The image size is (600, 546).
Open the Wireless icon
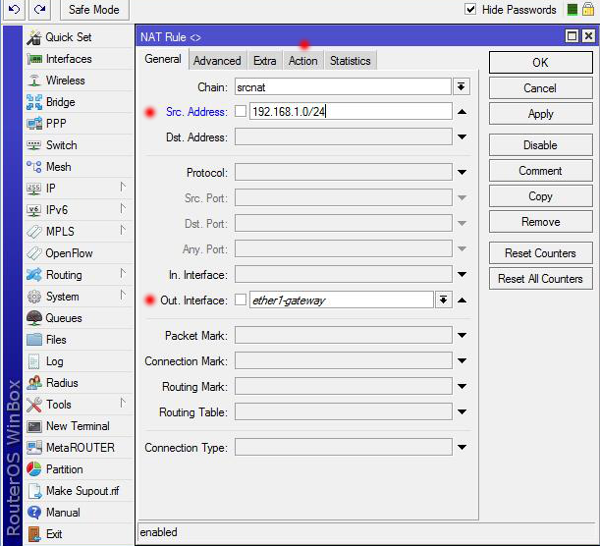[x=34, y=80]
